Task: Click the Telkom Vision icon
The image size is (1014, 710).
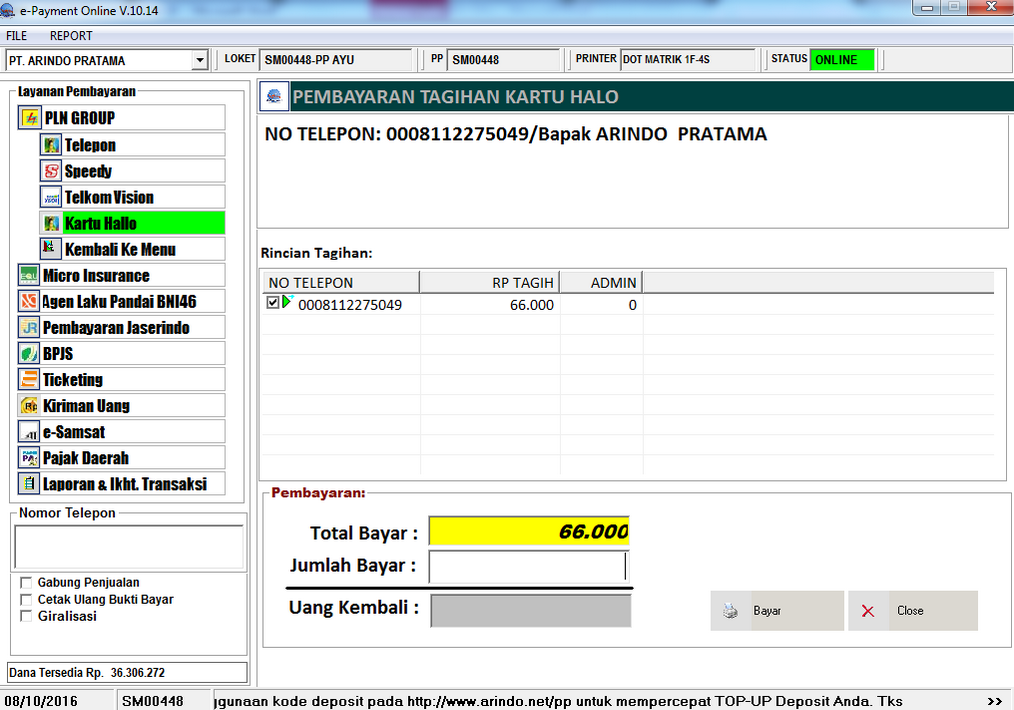Action: (51, 197)
